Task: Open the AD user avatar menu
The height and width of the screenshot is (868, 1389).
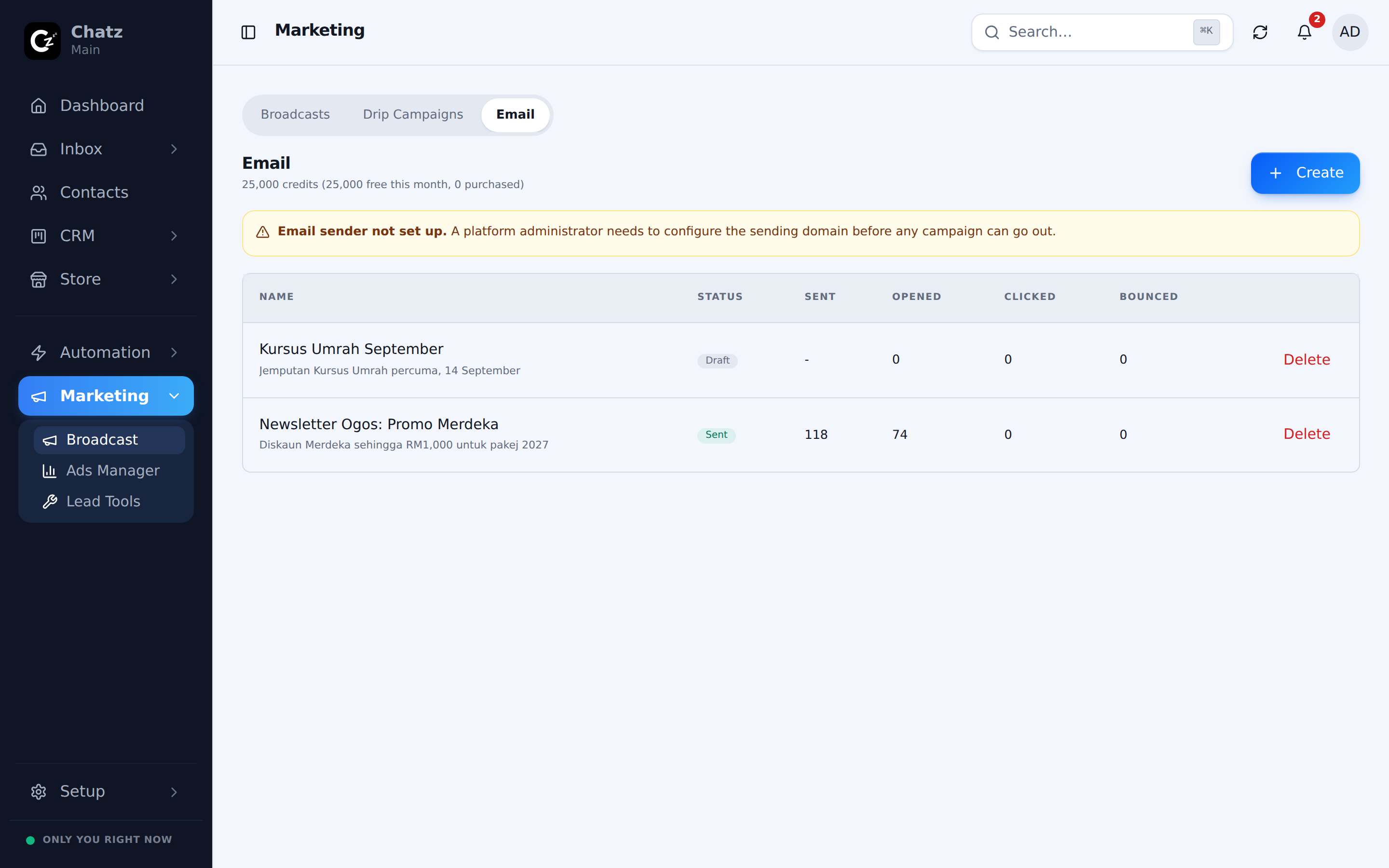Action: coord(1349,32)
